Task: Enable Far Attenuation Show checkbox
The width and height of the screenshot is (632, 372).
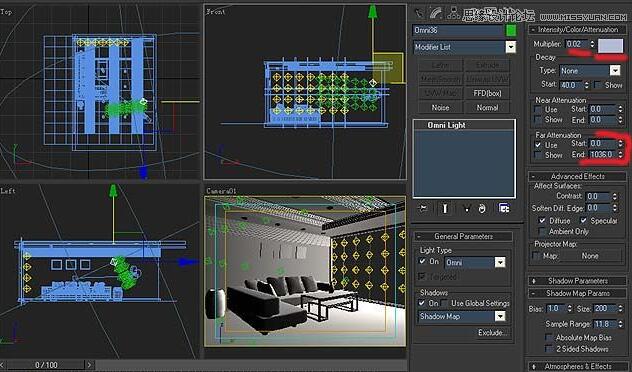Action: 538,155
